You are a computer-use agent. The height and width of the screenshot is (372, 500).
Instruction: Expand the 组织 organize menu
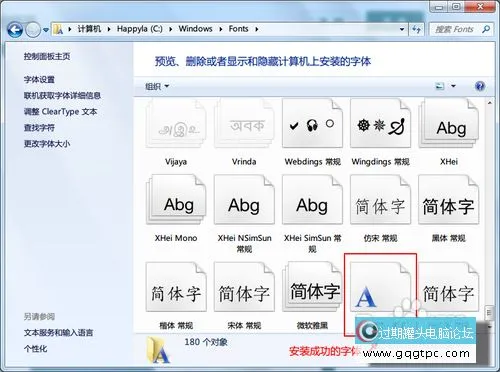157,86
